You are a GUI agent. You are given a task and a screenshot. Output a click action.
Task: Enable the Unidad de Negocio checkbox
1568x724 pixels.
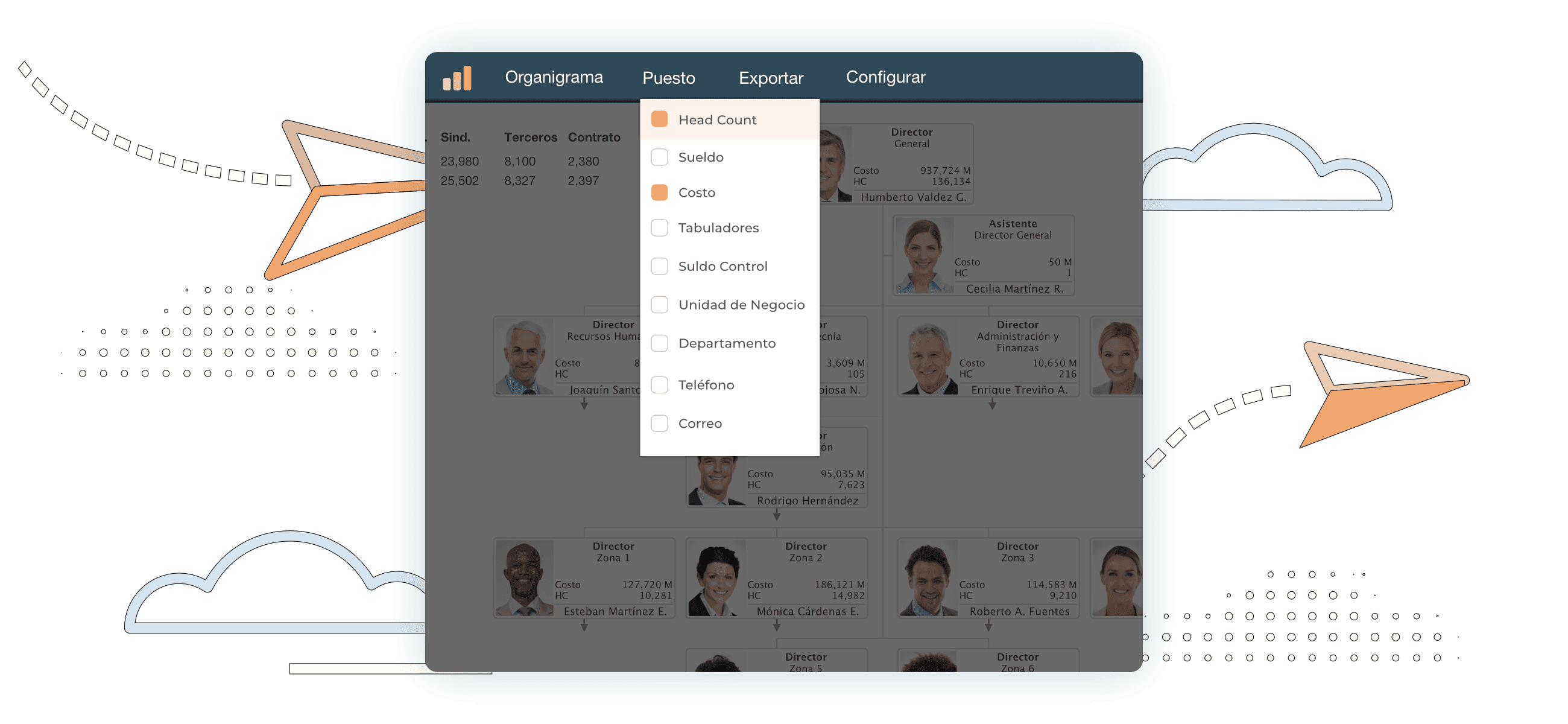pos(659,305)
